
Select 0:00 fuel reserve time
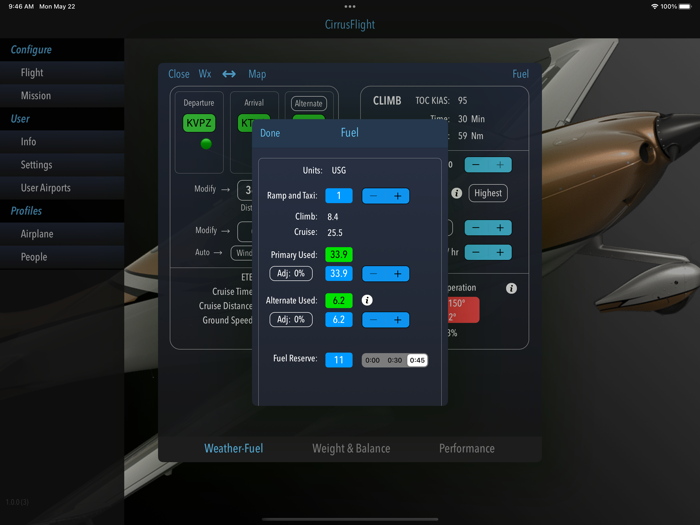[372, 360]
